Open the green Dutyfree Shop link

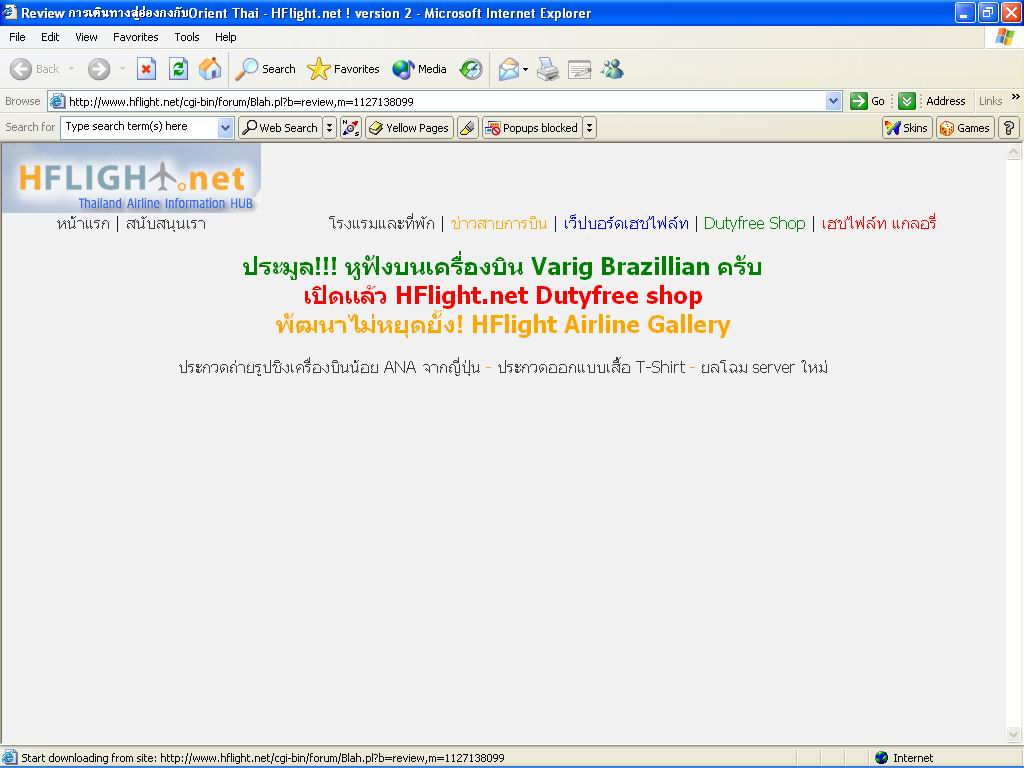point(754,223)
